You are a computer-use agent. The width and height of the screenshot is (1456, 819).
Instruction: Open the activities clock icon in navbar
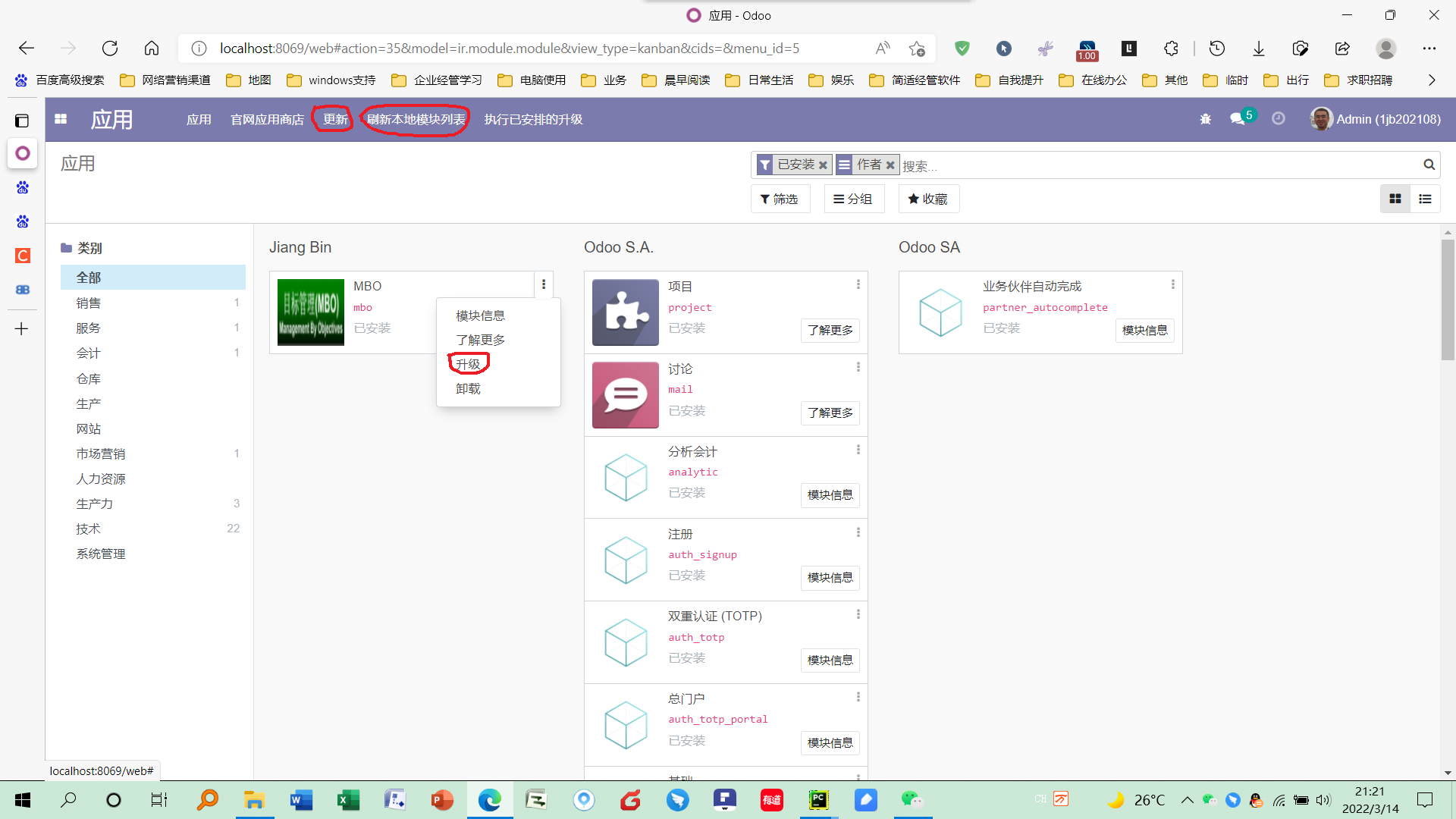coord(1279,118)
